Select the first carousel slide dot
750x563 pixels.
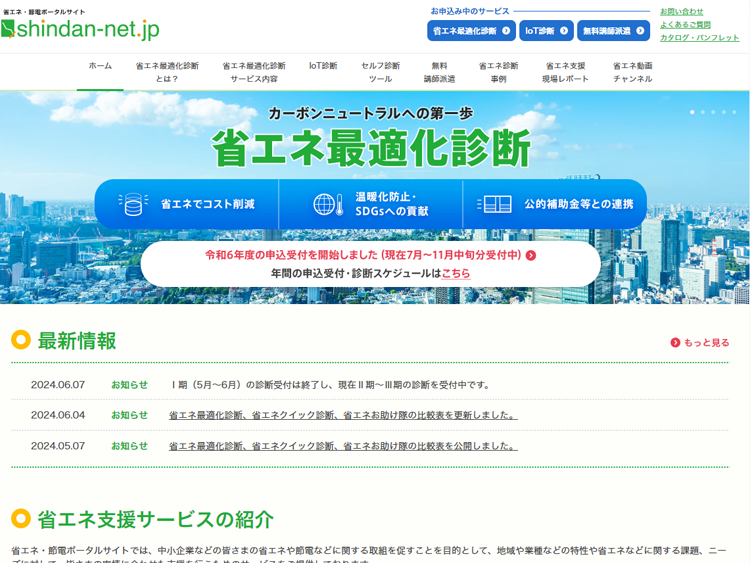click(x=692, y=112)
